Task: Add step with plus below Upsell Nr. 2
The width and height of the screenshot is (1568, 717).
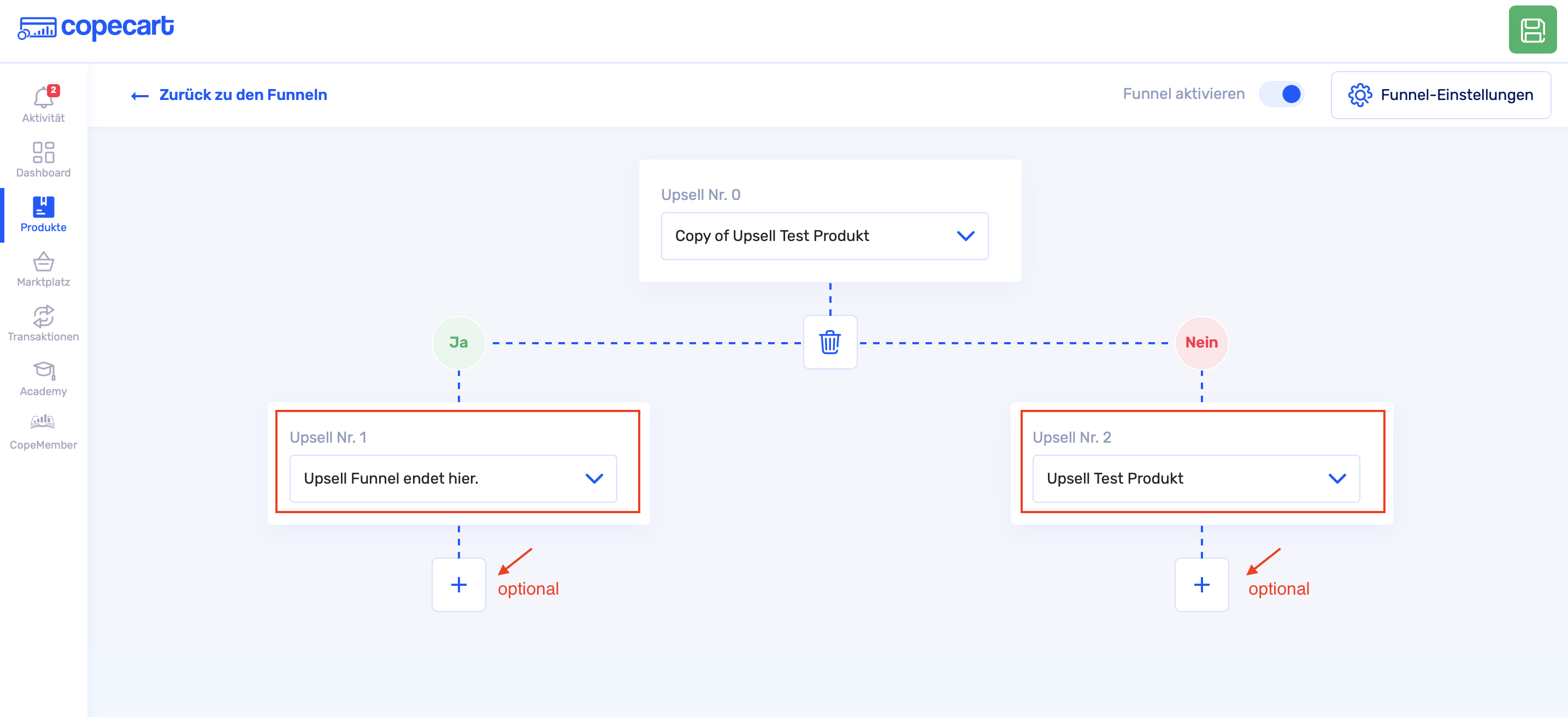Action: (x=1201, y=585)
